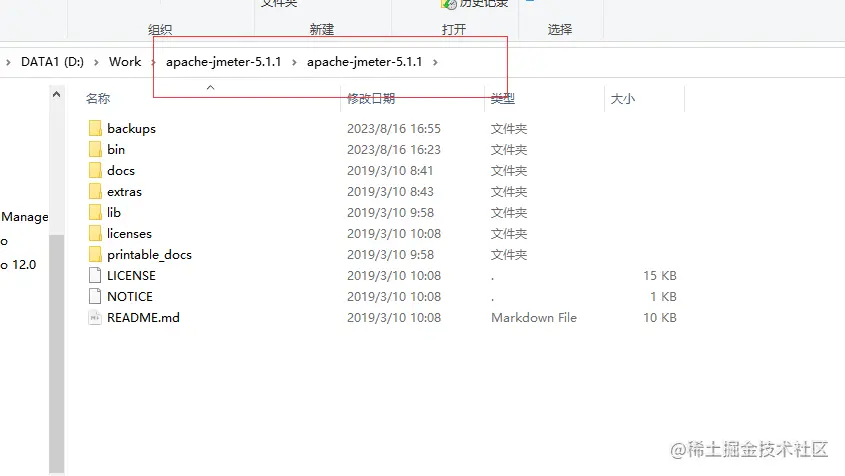This screenshot has height=476, width=845.
Task: Select the extras folder name
Action: [124, 191]
